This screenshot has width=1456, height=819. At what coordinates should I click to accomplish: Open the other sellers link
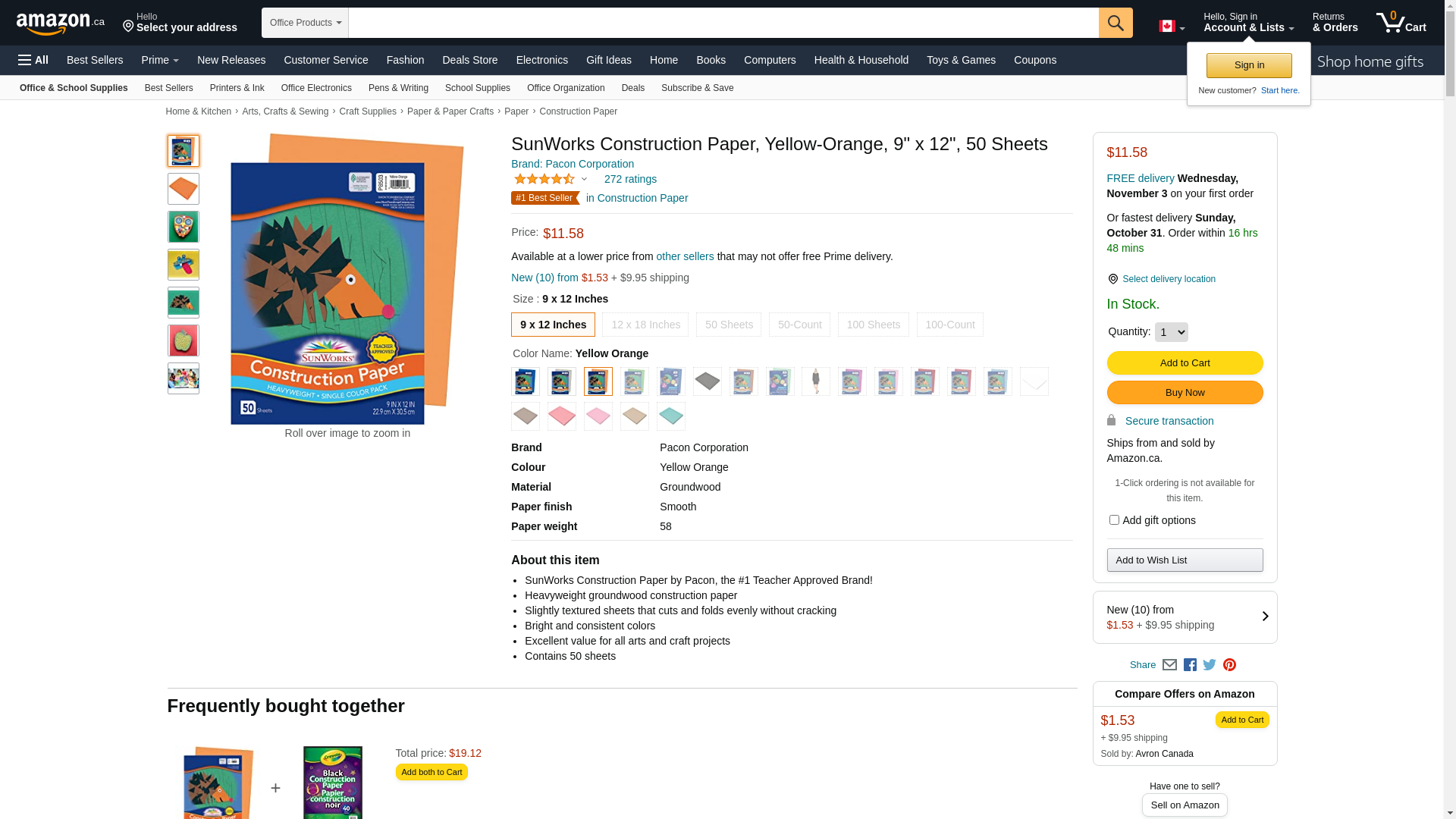pos(685,256)
